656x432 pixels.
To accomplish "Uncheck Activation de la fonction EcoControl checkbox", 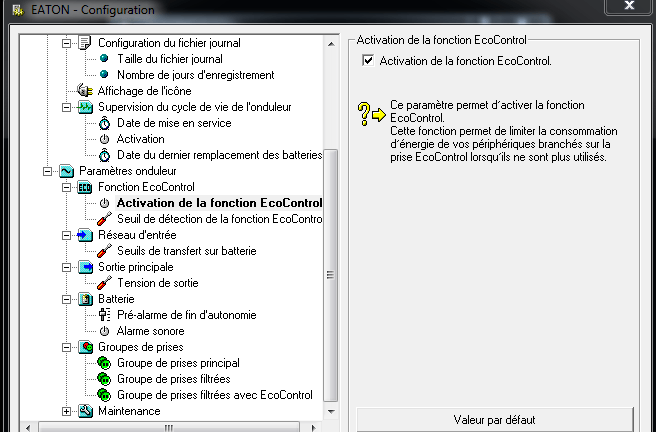I will (368, 61).
